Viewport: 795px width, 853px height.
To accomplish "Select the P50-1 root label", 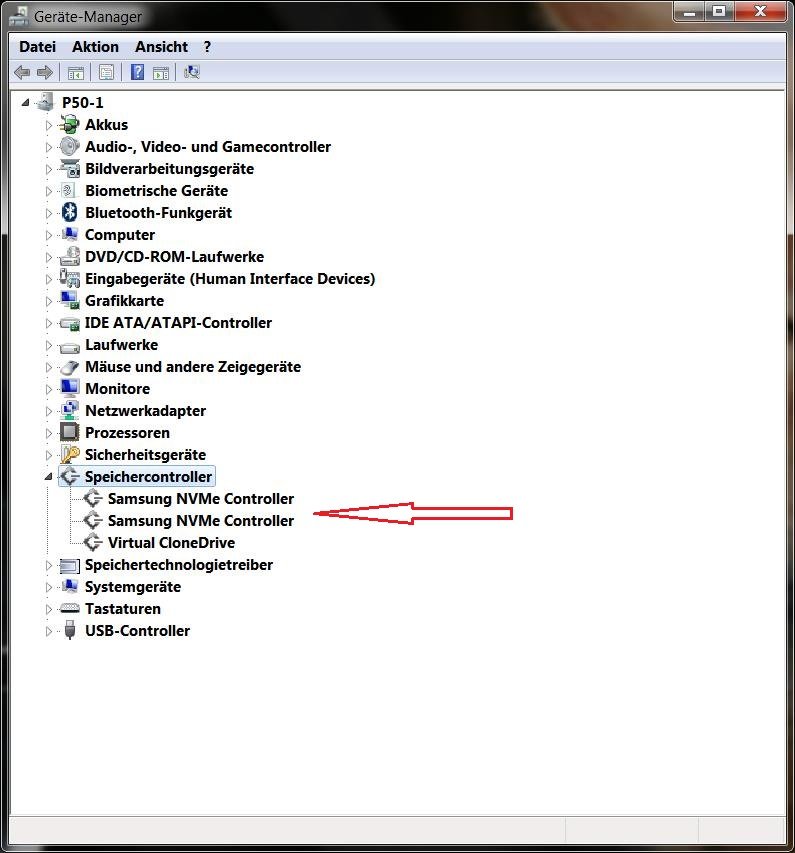I will point(83,102).
